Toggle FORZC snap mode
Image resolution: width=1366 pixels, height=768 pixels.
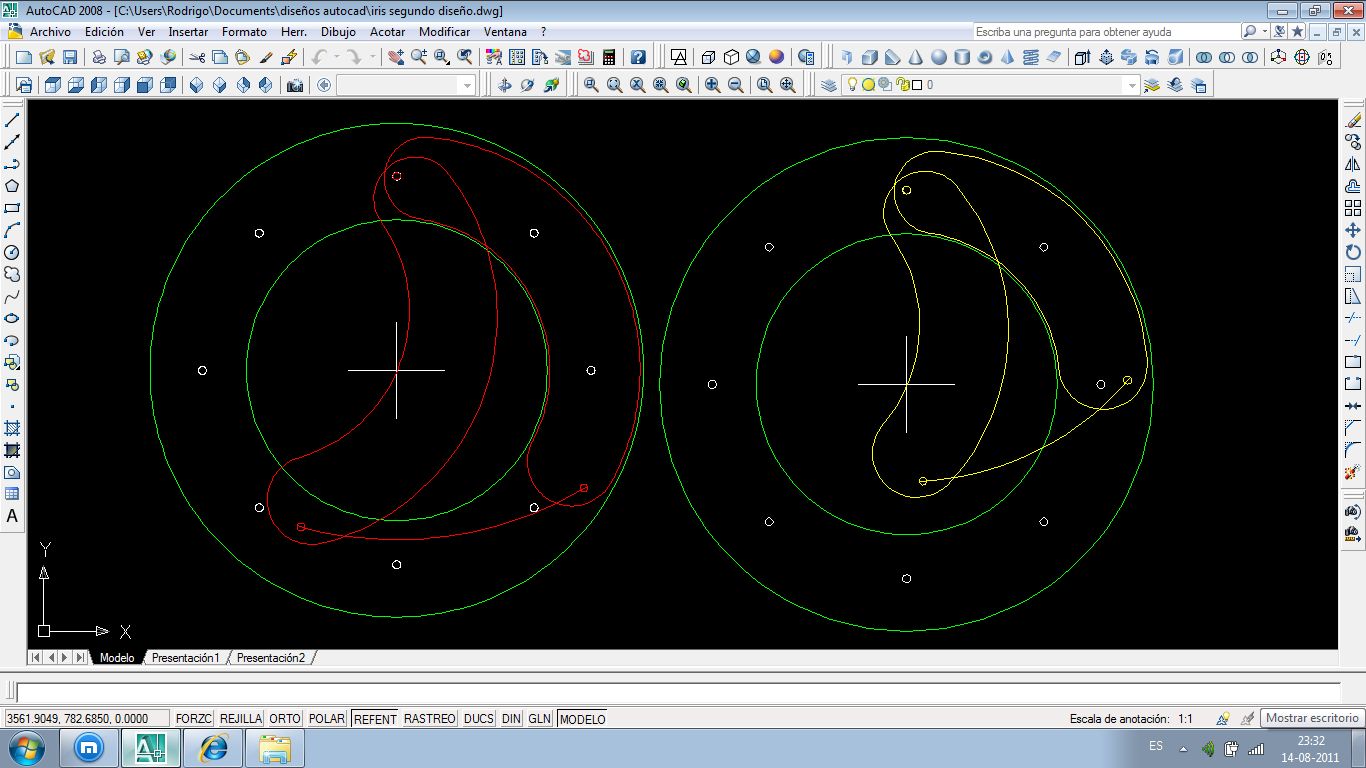pyautogui.click(x=194, y=718)
